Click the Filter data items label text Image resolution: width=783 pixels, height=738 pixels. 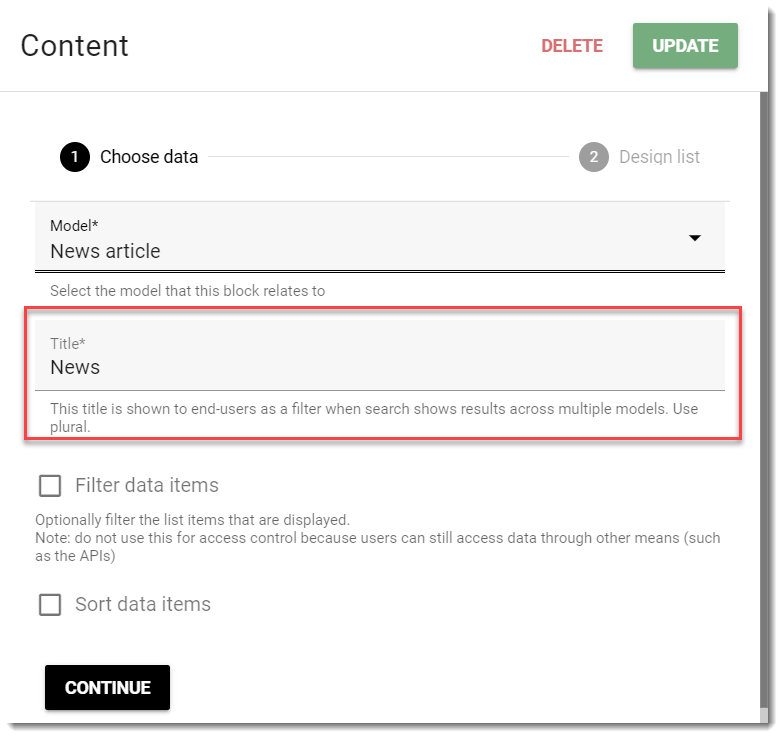147,486
